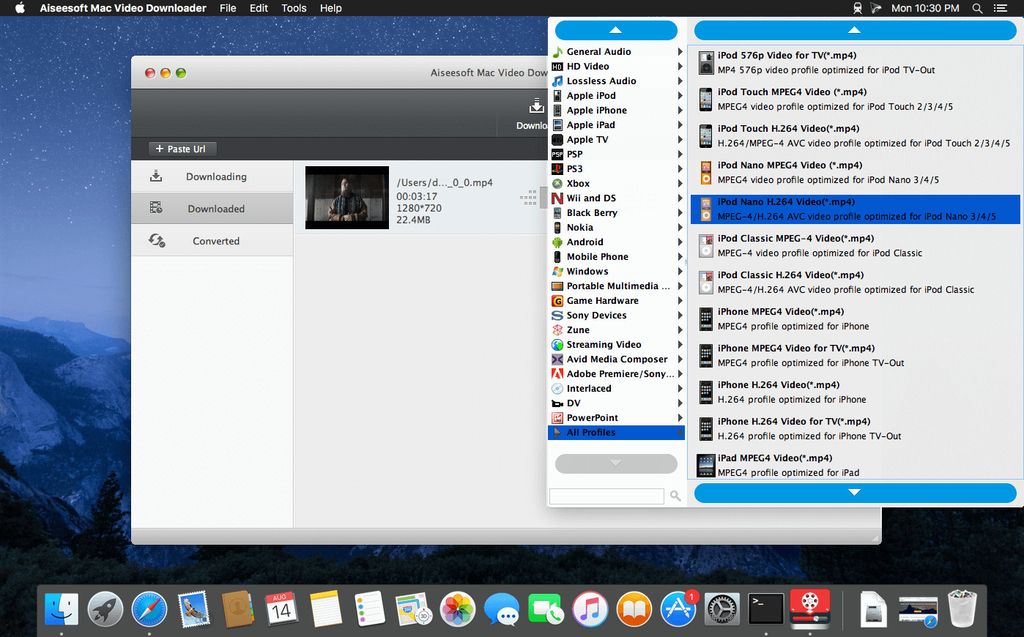Open the Edit menu
Image resolution: width=1024 pixels, height=637 pixels.
[259, 8]
